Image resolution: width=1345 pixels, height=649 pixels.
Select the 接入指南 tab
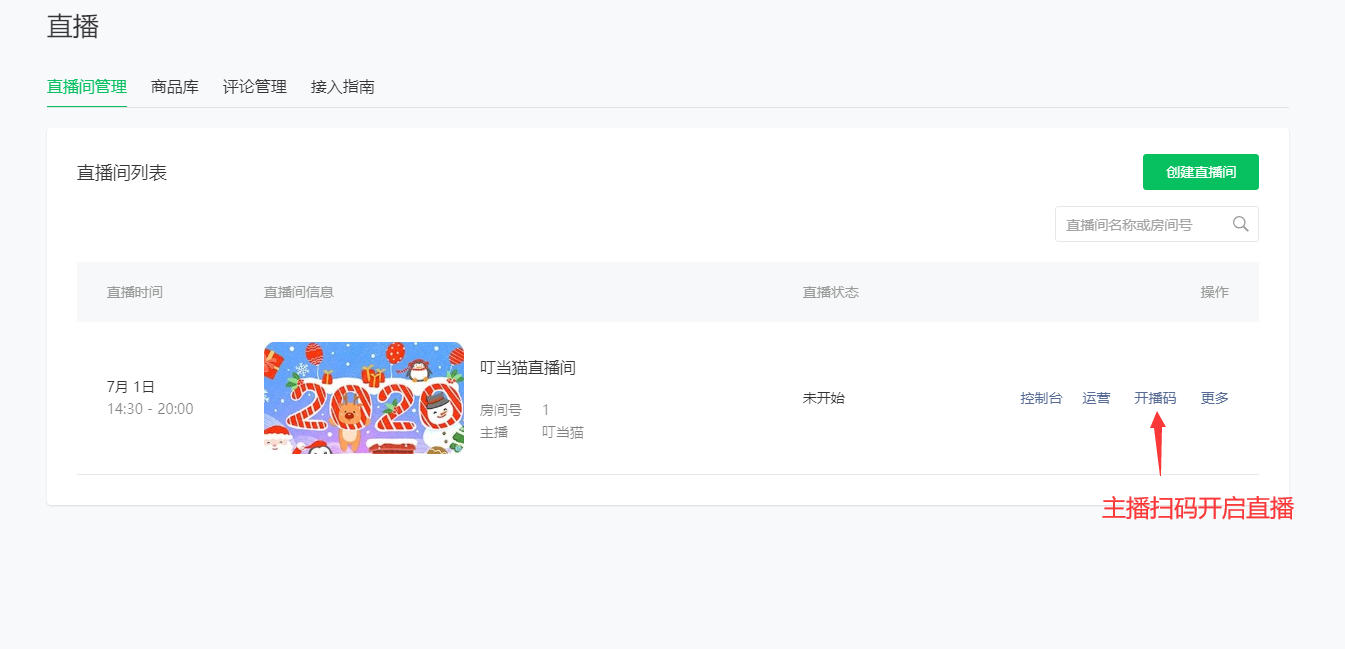tap(343, 87)
